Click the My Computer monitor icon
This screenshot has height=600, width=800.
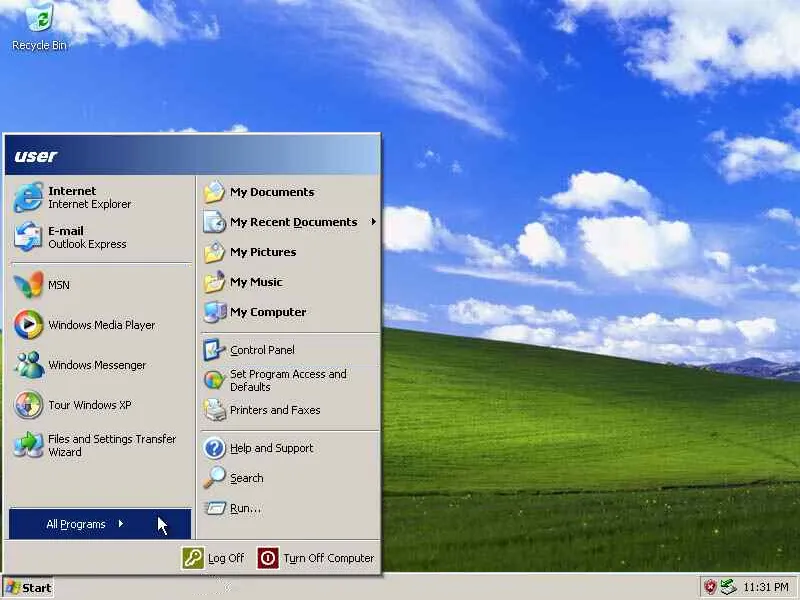214,312
